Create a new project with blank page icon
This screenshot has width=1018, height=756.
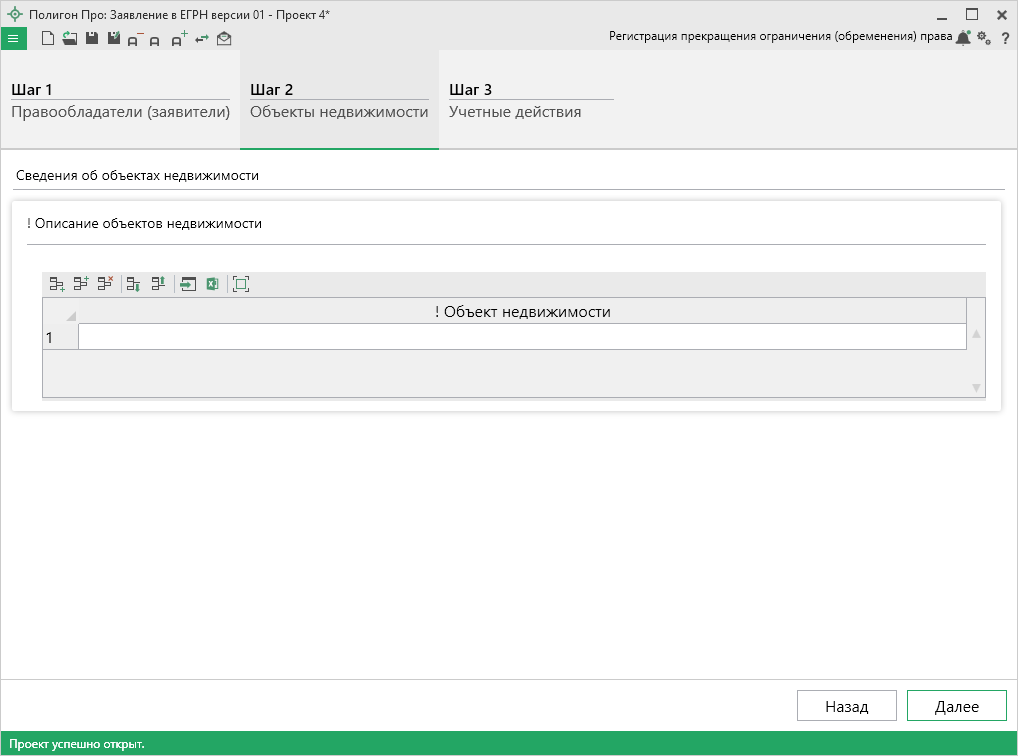click(47, 38)
